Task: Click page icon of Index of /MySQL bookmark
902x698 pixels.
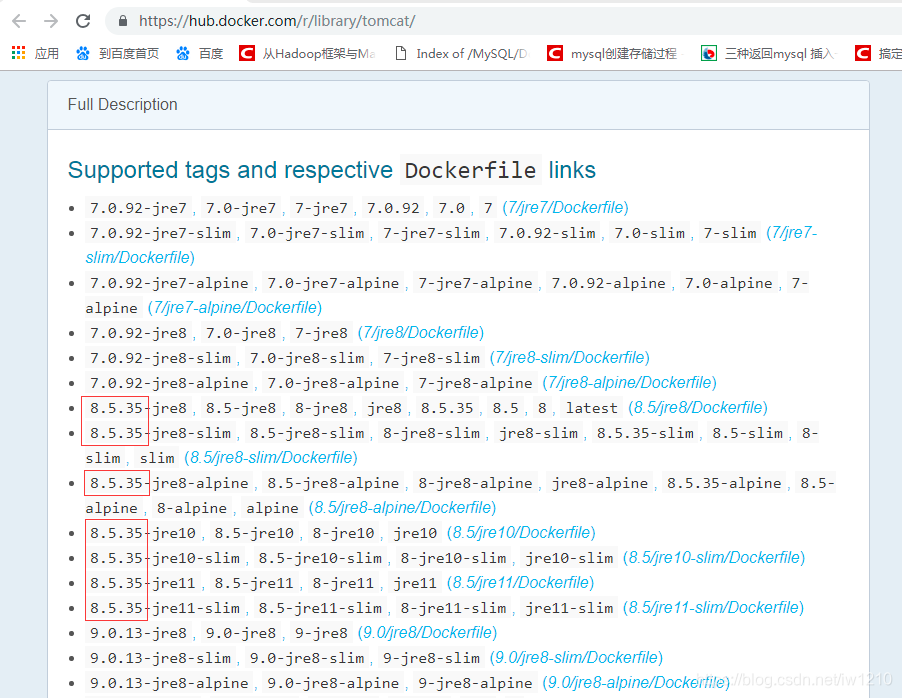Action: tap(401, 54)
